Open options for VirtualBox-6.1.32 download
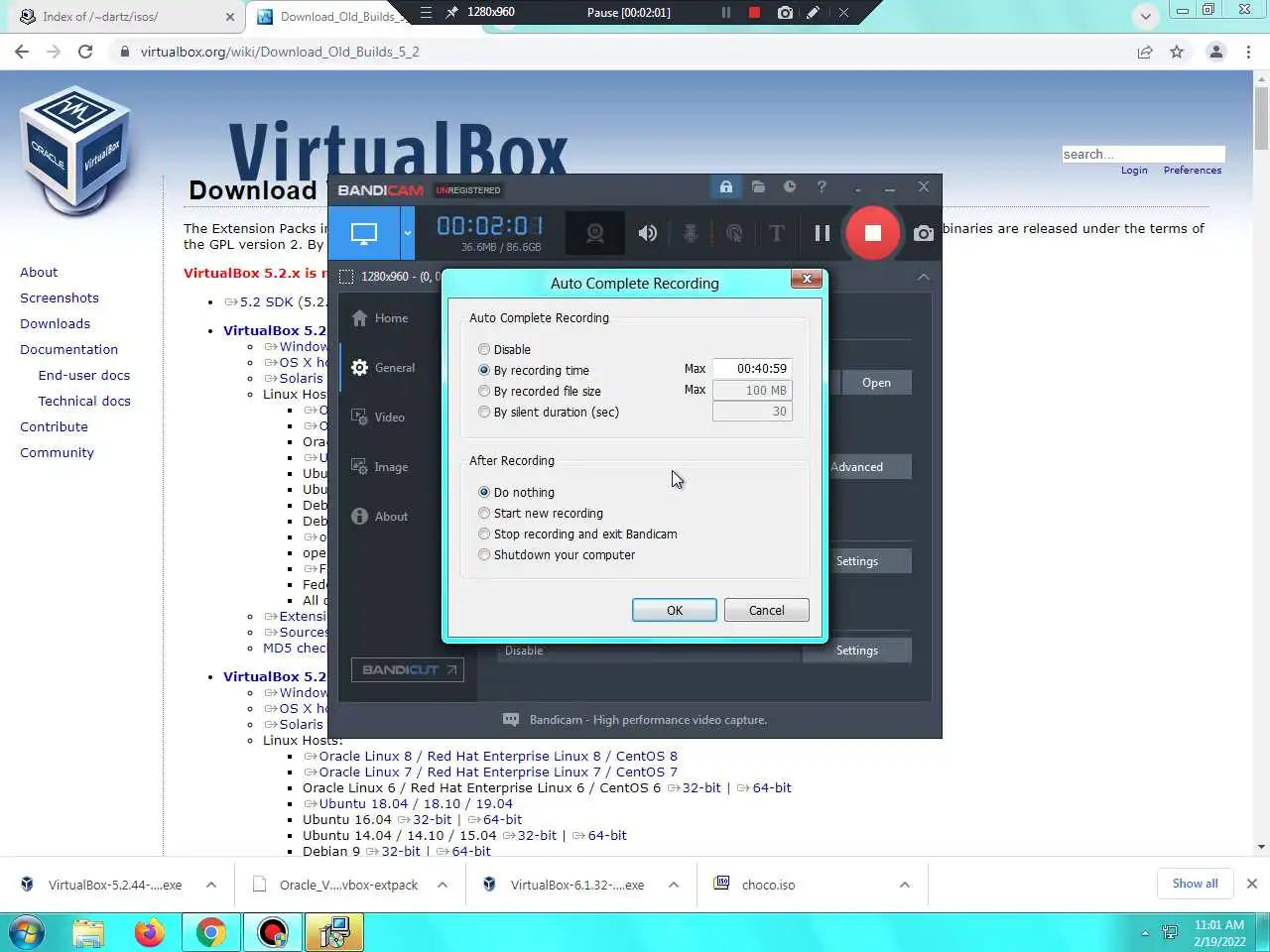This screenshot has width=1270, height=952. (x=674, y=885)
